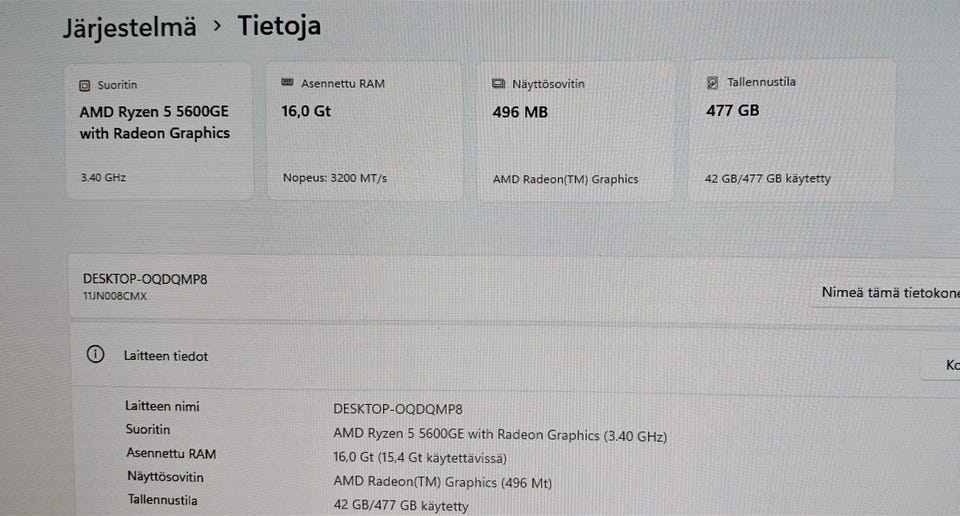
Task: Click the Suoritin row label in device details
Action: (148, 429)
